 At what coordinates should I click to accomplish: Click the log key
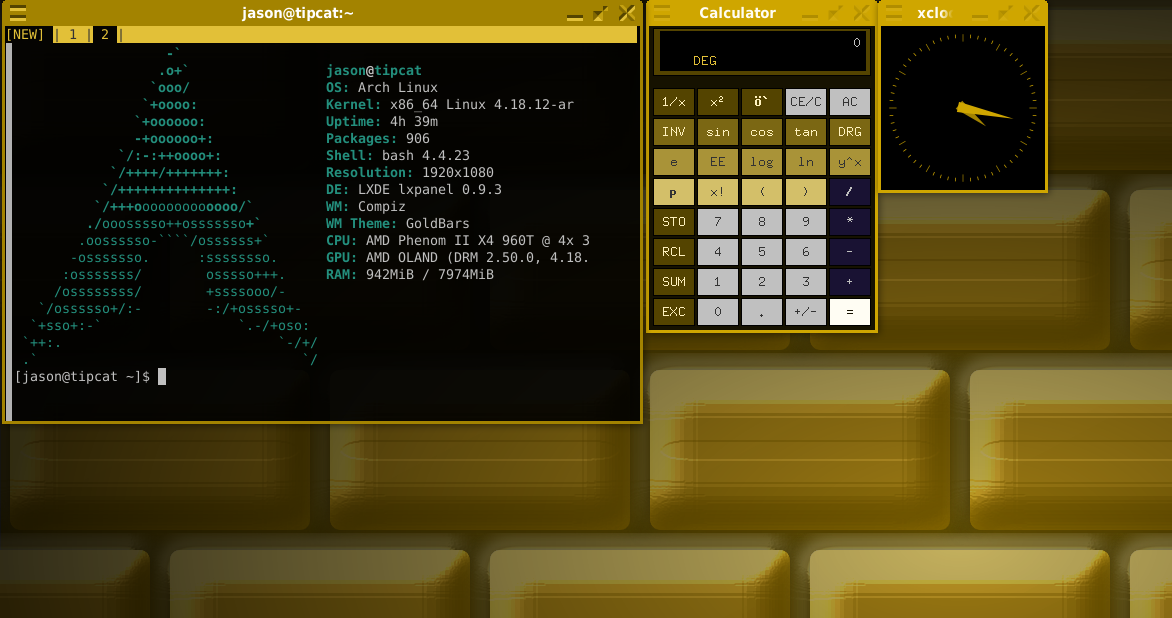tap(762, 161)
